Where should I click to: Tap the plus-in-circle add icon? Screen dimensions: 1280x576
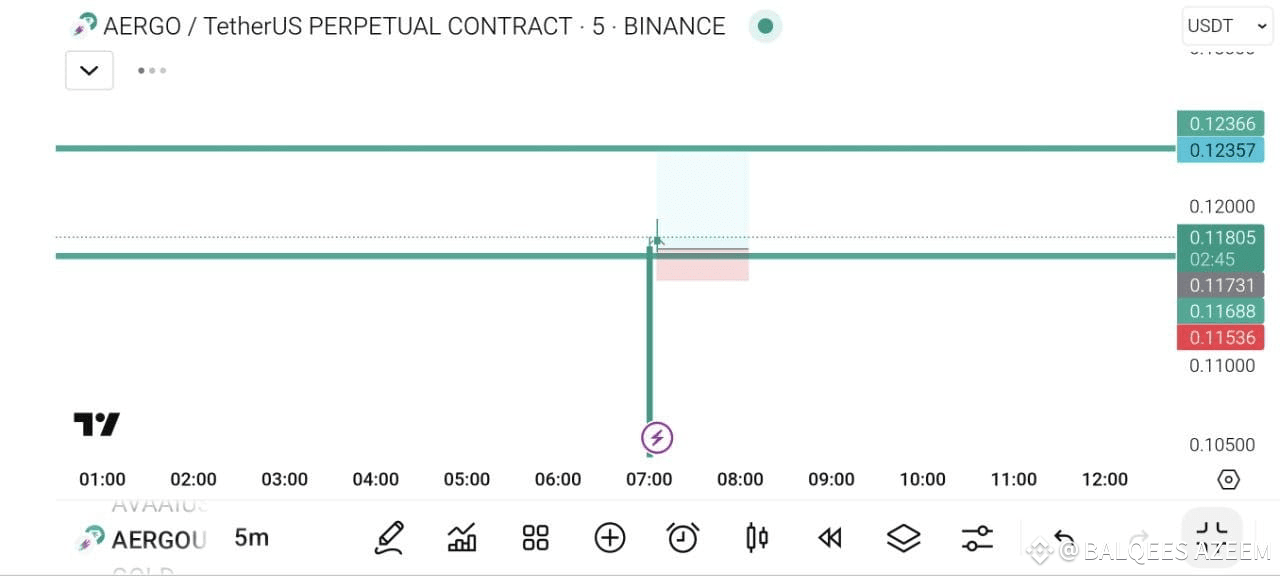tap(610, 538)
